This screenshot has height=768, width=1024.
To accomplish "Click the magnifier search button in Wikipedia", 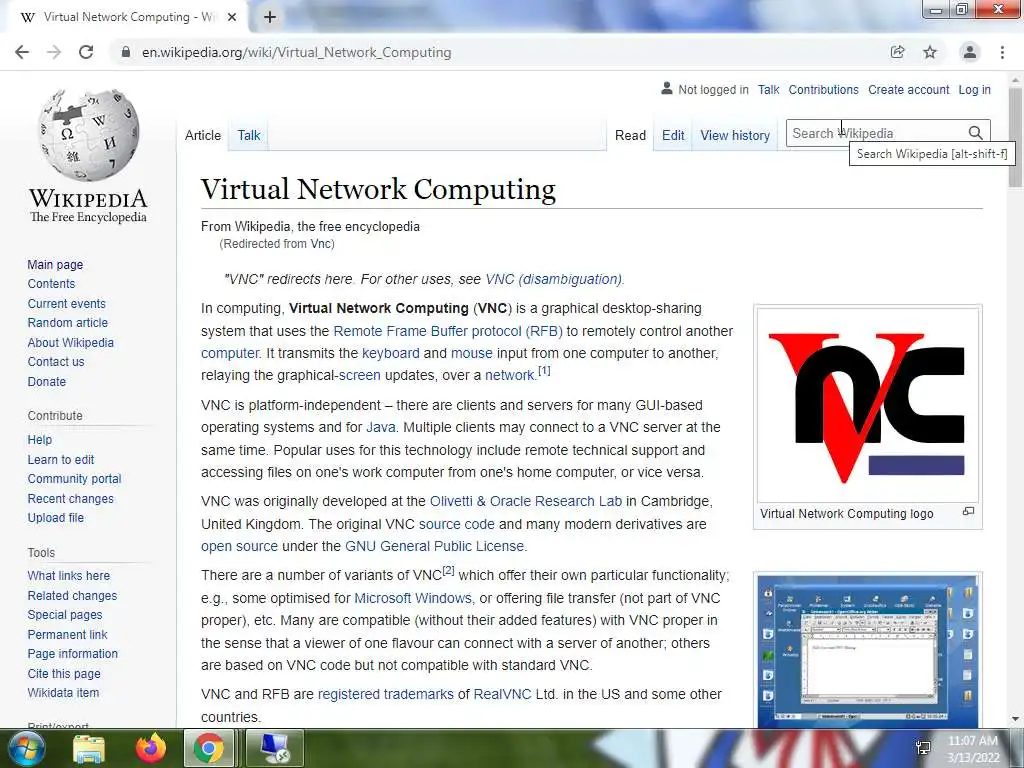I will 976,133.
